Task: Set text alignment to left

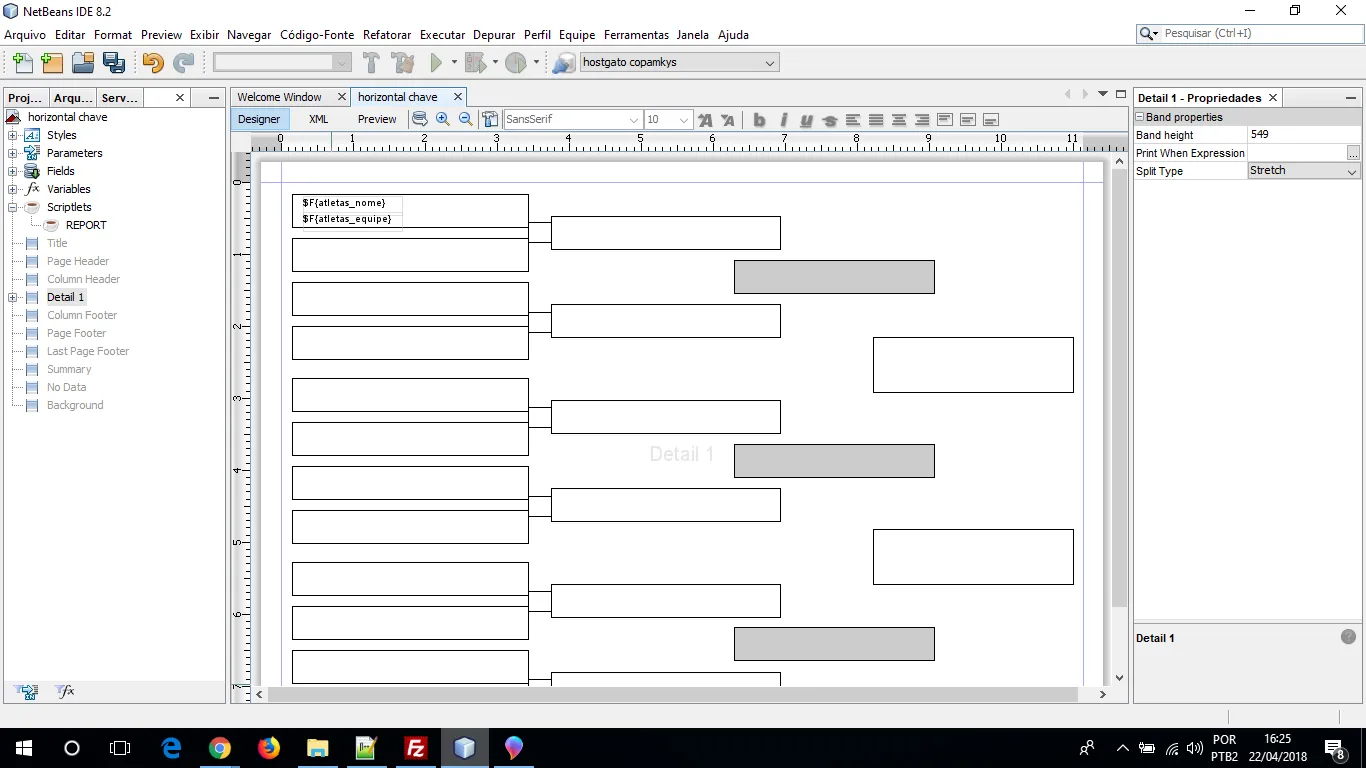Action: point(853,120)
